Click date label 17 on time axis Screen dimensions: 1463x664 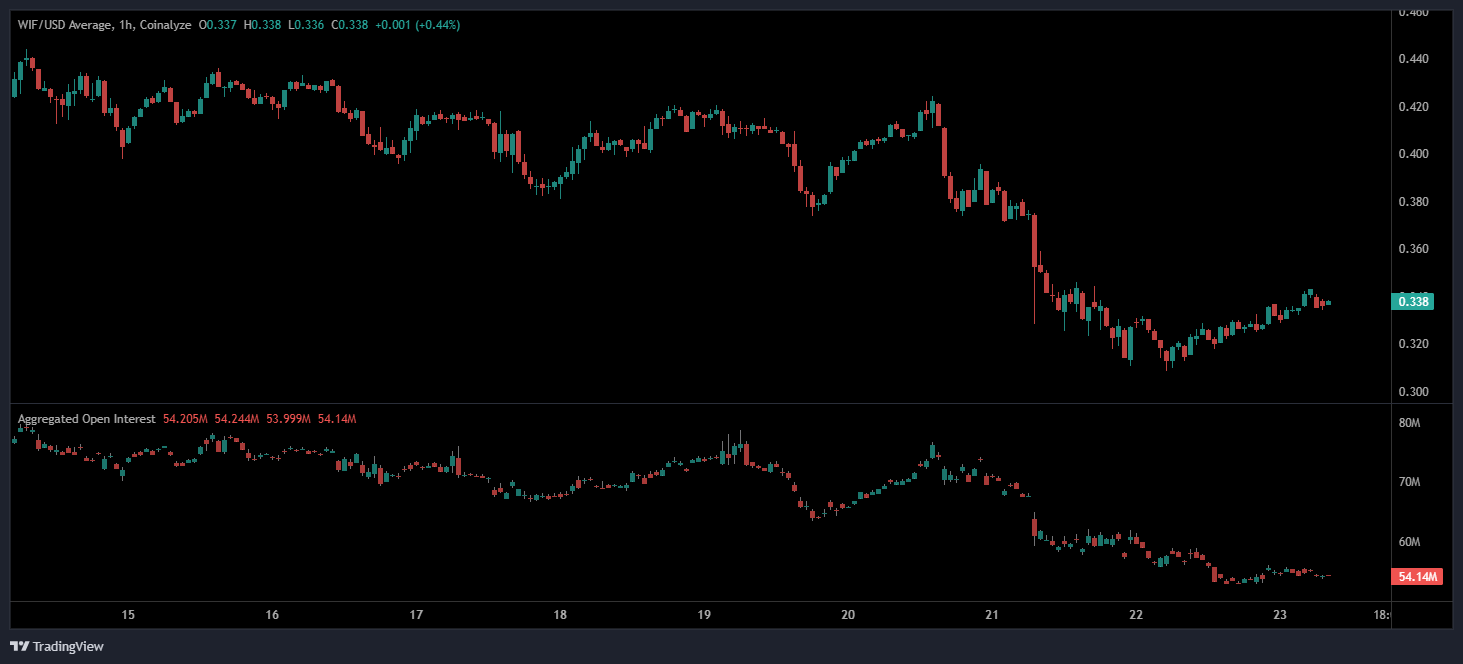pyautogui.click(x=416, y=615)
